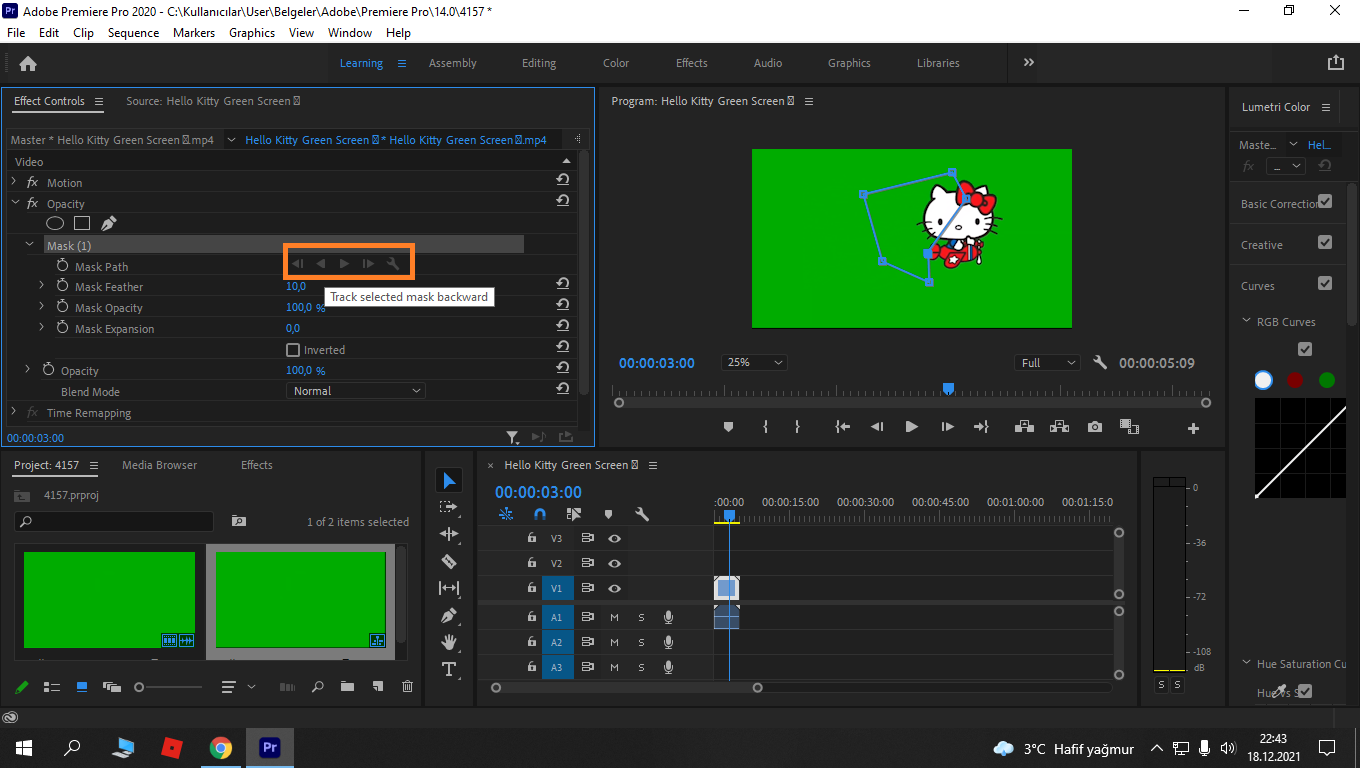1360x768 pixels.
Task: Open mask tracking method wrench settings
Action: coord(393,264)
